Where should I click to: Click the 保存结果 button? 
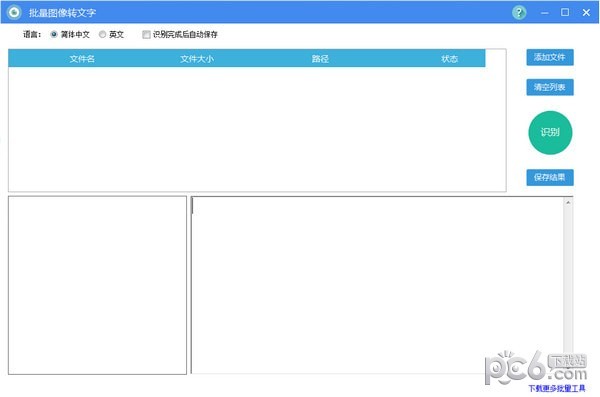550,177
